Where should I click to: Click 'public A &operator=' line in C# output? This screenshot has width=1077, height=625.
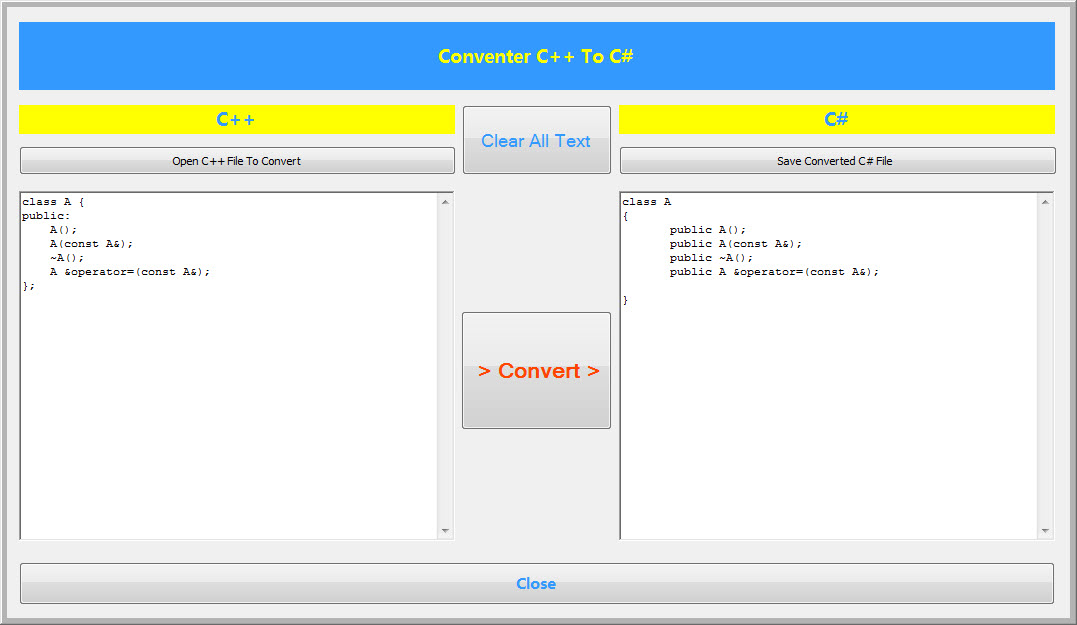tap(774, 272)
